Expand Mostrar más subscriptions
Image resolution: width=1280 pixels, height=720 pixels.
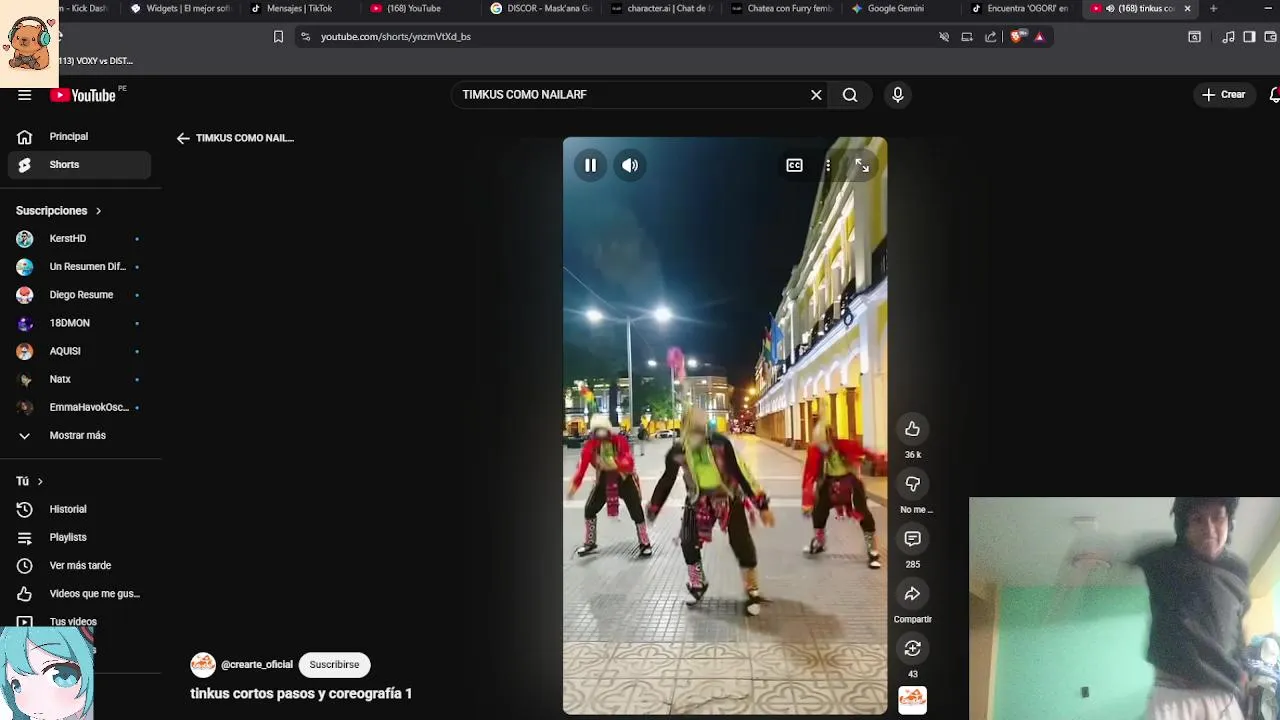79,435
